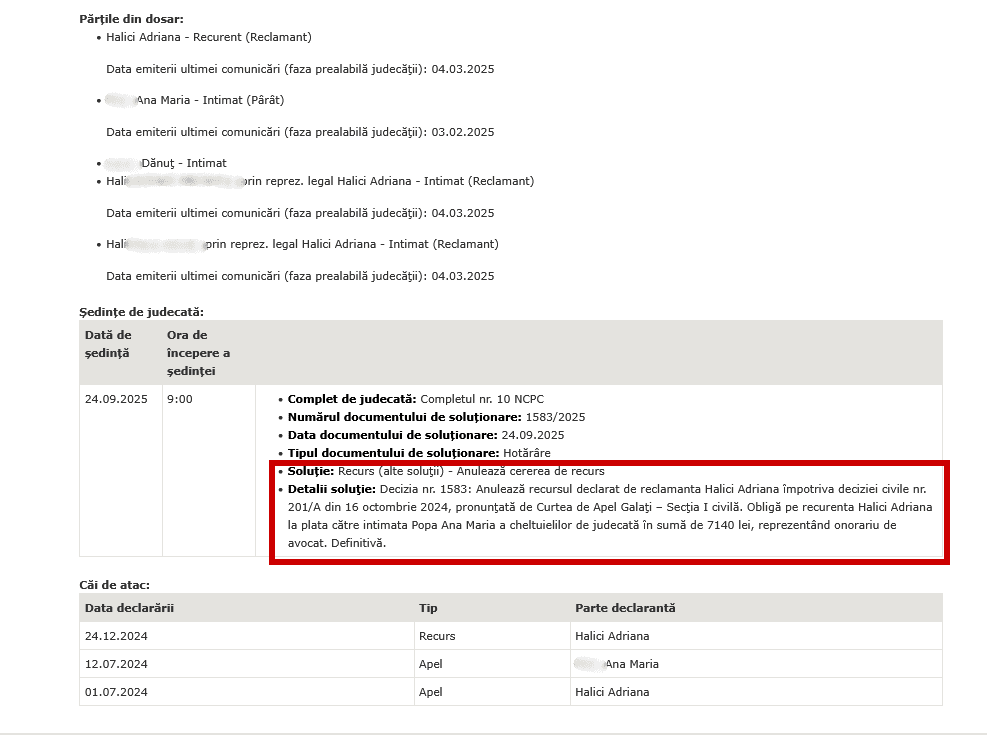Click the "Căi de atac" heading
This screenshot has width=987, height=735.
click(115, 584)
